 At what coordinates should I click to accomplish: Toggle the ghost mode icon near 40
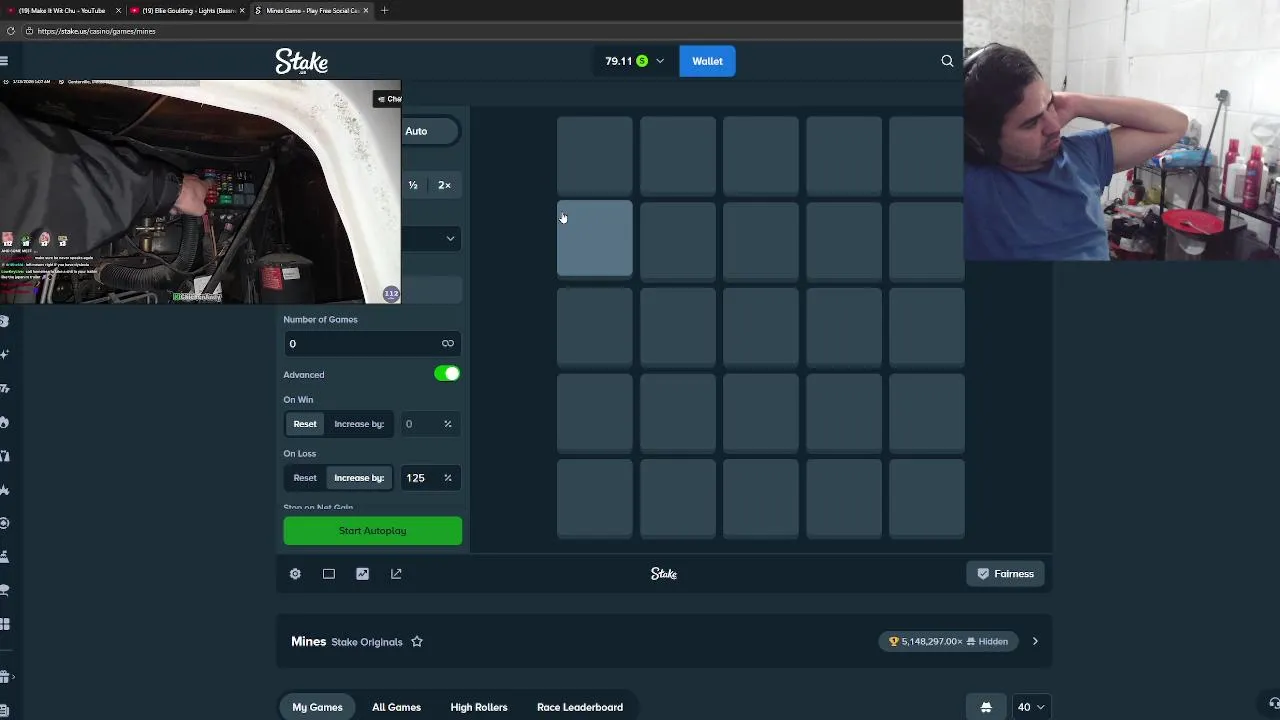click(x=986, y=707)
